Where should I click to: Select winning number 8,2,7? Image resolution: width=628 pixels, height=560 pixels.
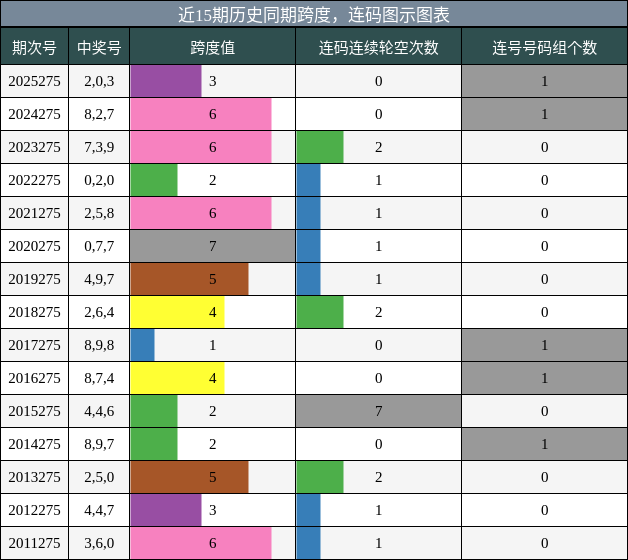pyautogui.click(x=99, y=114)
